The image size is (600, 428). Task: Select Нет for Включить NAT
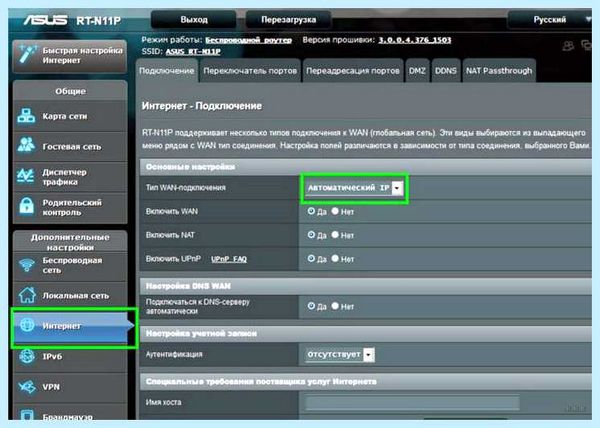335,234
